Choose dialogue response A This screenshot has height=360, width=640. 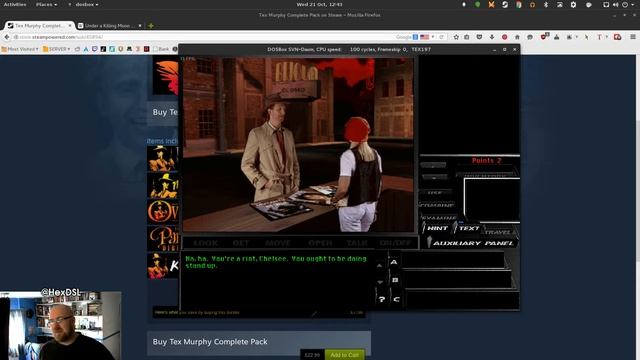coord(393,262)
